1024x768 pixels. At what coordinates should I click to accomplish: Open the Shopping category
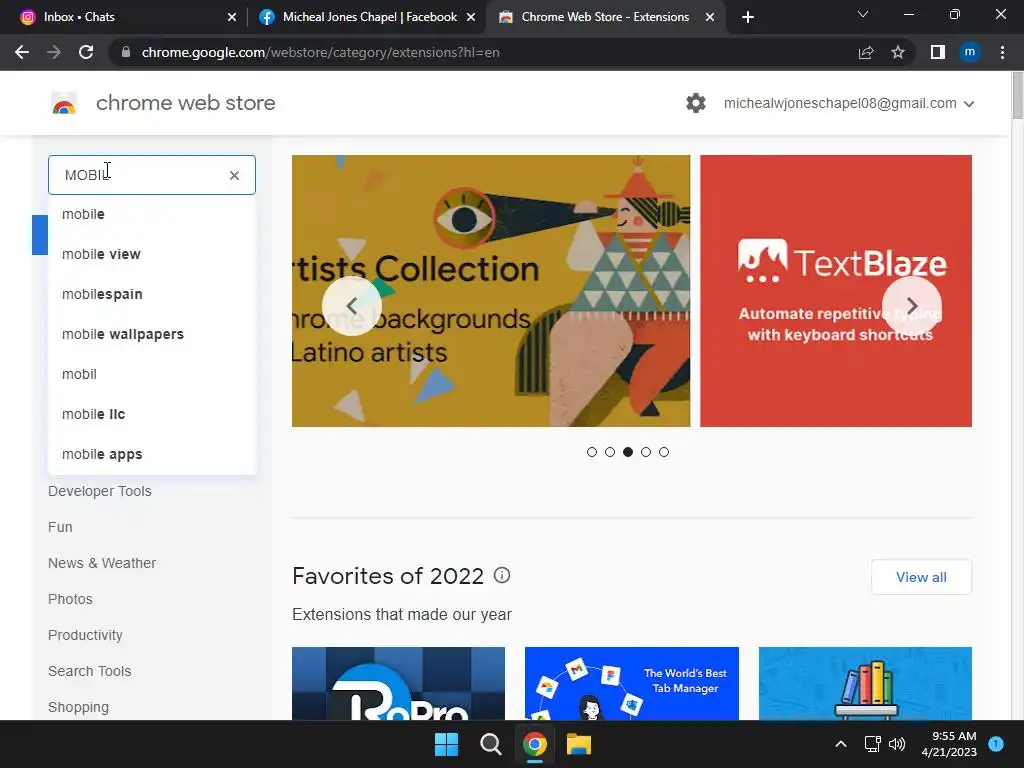78,707
